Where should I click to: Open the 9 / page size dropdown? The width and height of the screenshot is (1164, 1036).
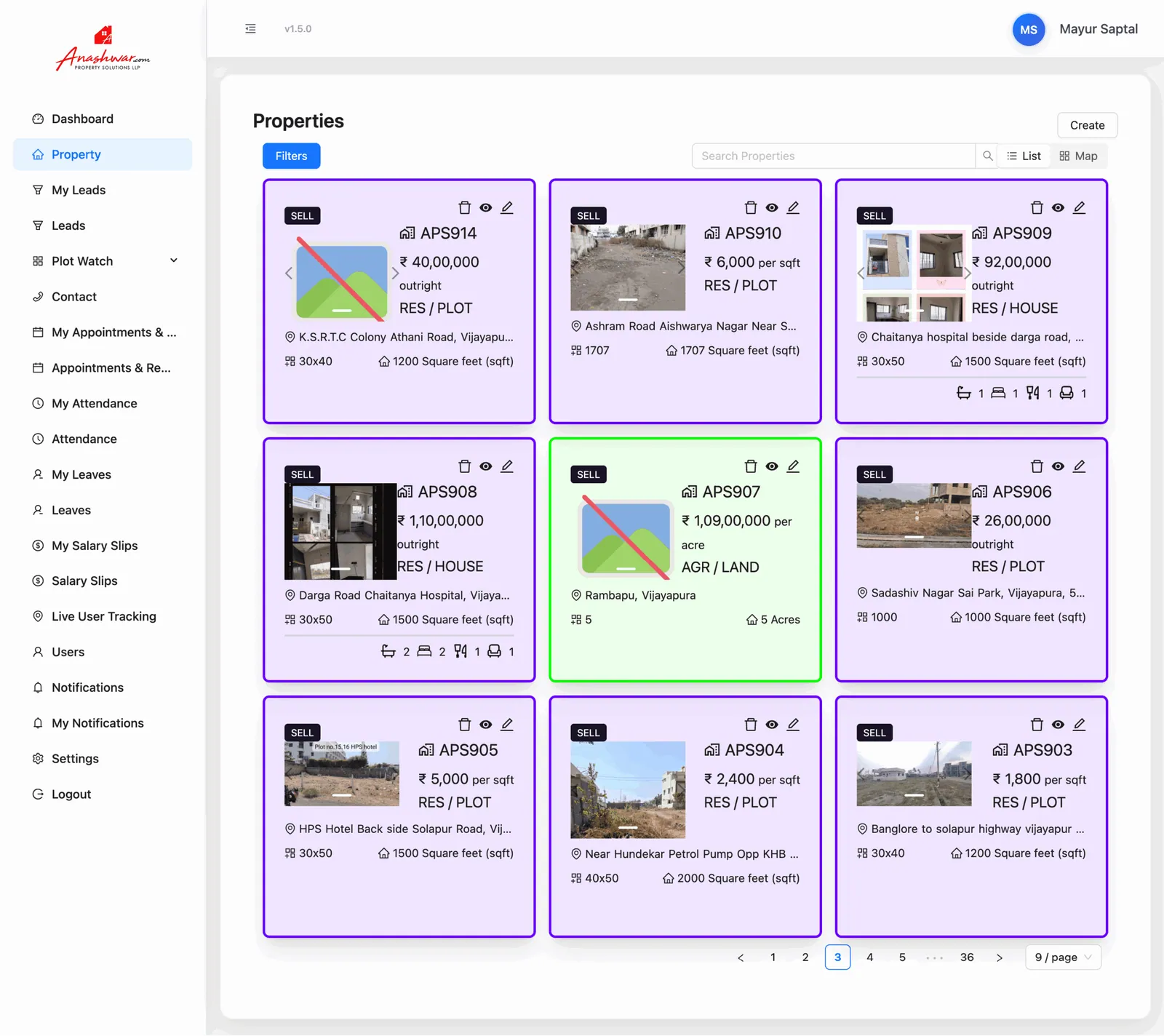tap(1063, 957)
